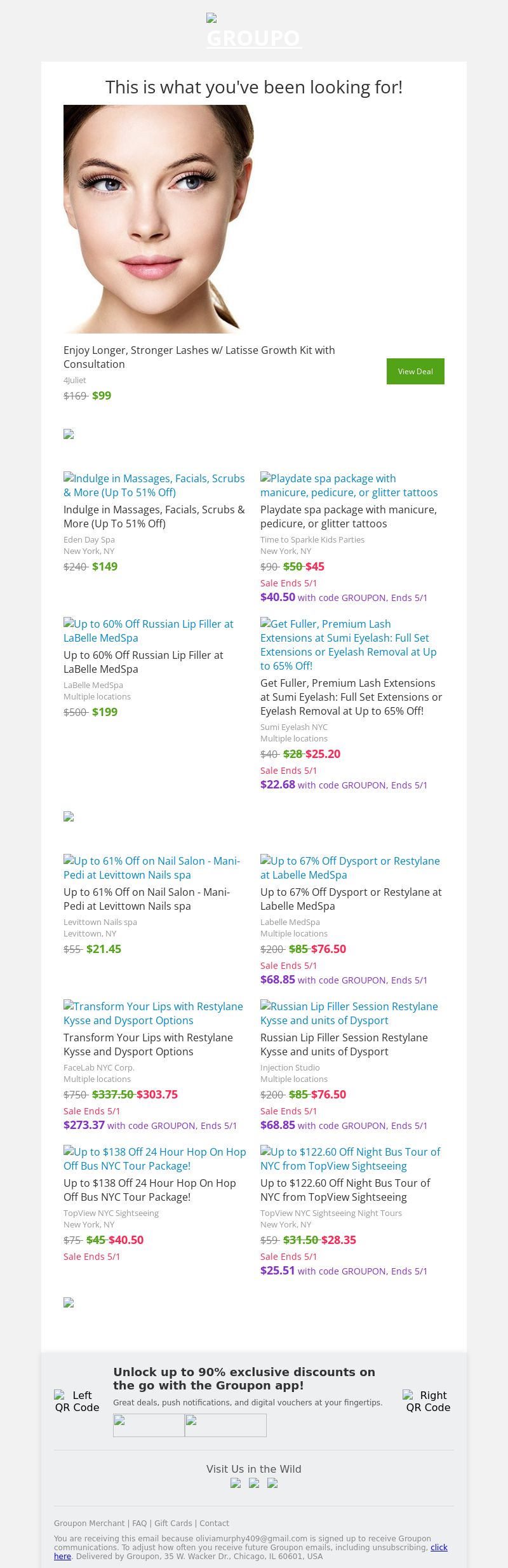
Task: Open the Night Bus Tour image link
Action: click(350, 1159)
